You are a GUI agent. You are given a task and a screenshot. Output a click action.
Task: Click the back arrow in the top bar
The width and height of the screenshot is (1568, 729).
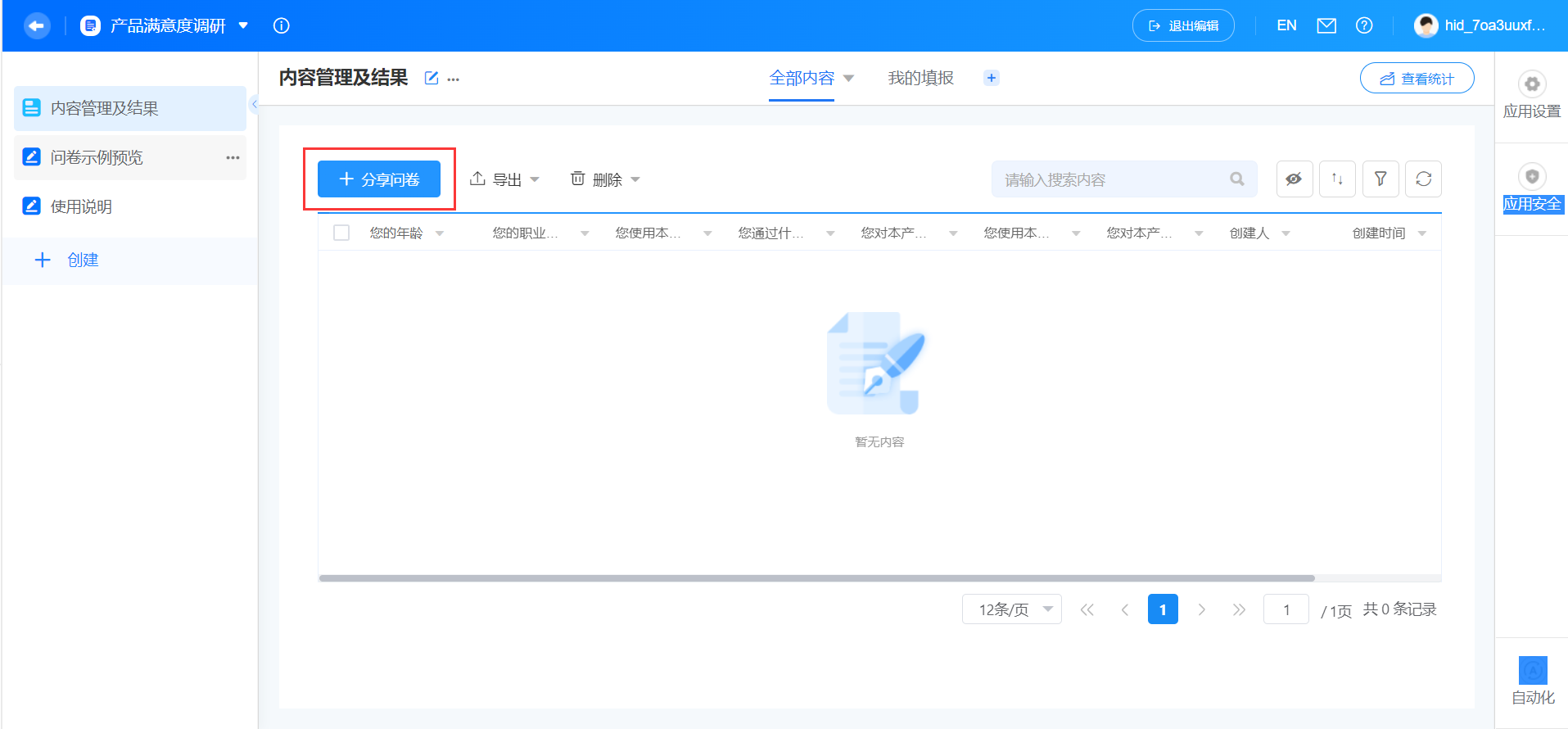click(x=36, y=25)
